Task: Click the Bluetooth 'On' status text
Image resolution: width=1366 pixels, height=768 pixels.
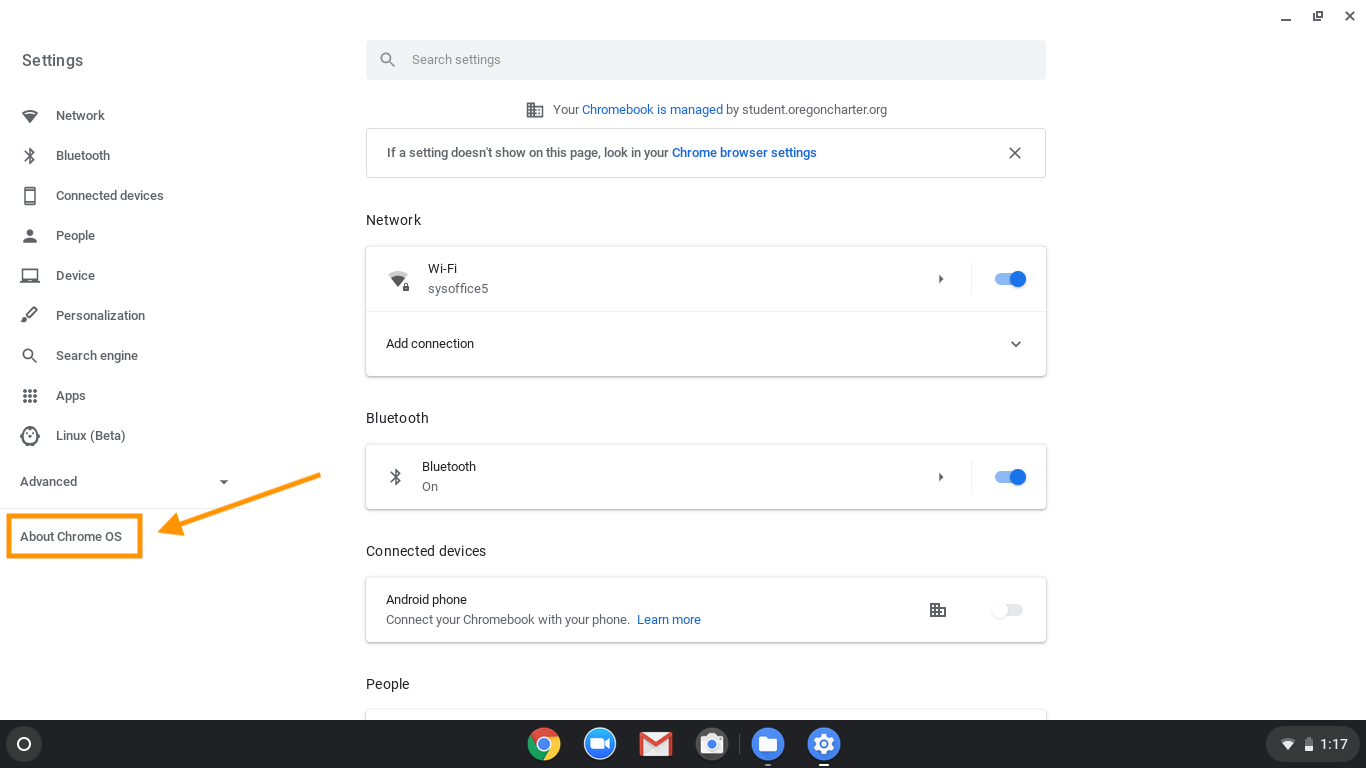Action: 430,487
